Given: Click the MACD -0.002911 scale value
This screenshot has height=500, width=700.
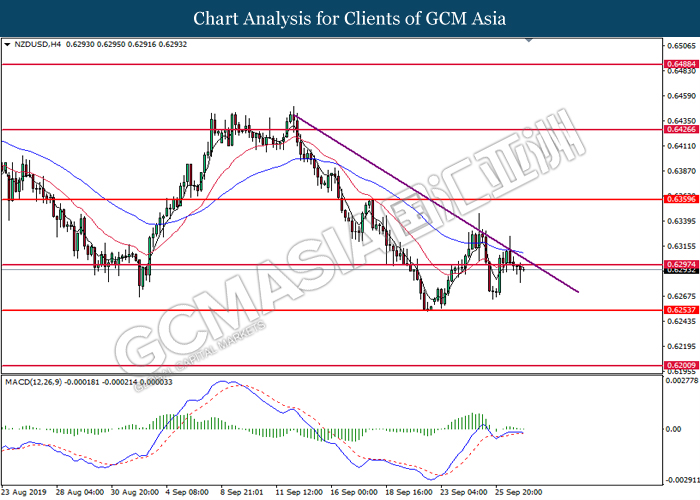Looking at the screenshot, I should 682,480.
